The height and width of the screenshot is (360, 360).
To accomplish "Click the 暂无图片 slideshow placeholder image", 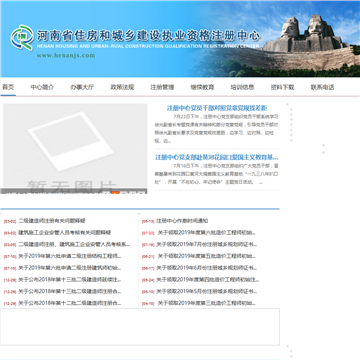I will (x=75, y=149).
